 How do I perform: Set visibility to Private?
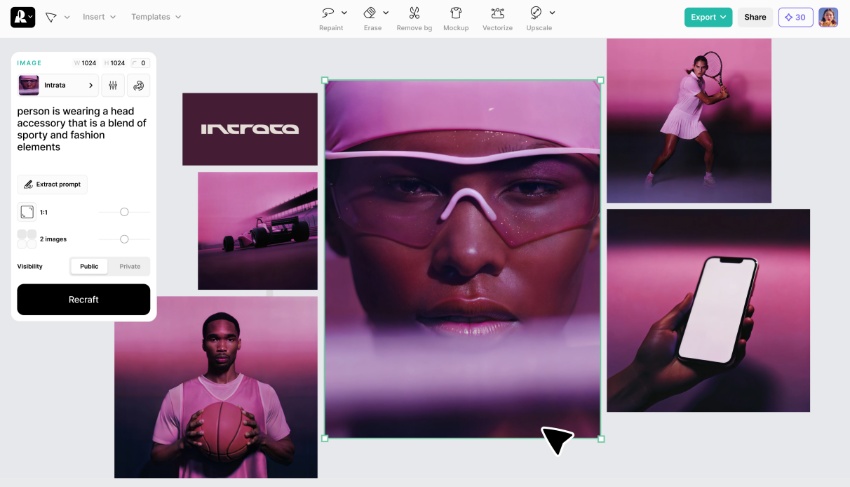(x=130, y=266)
